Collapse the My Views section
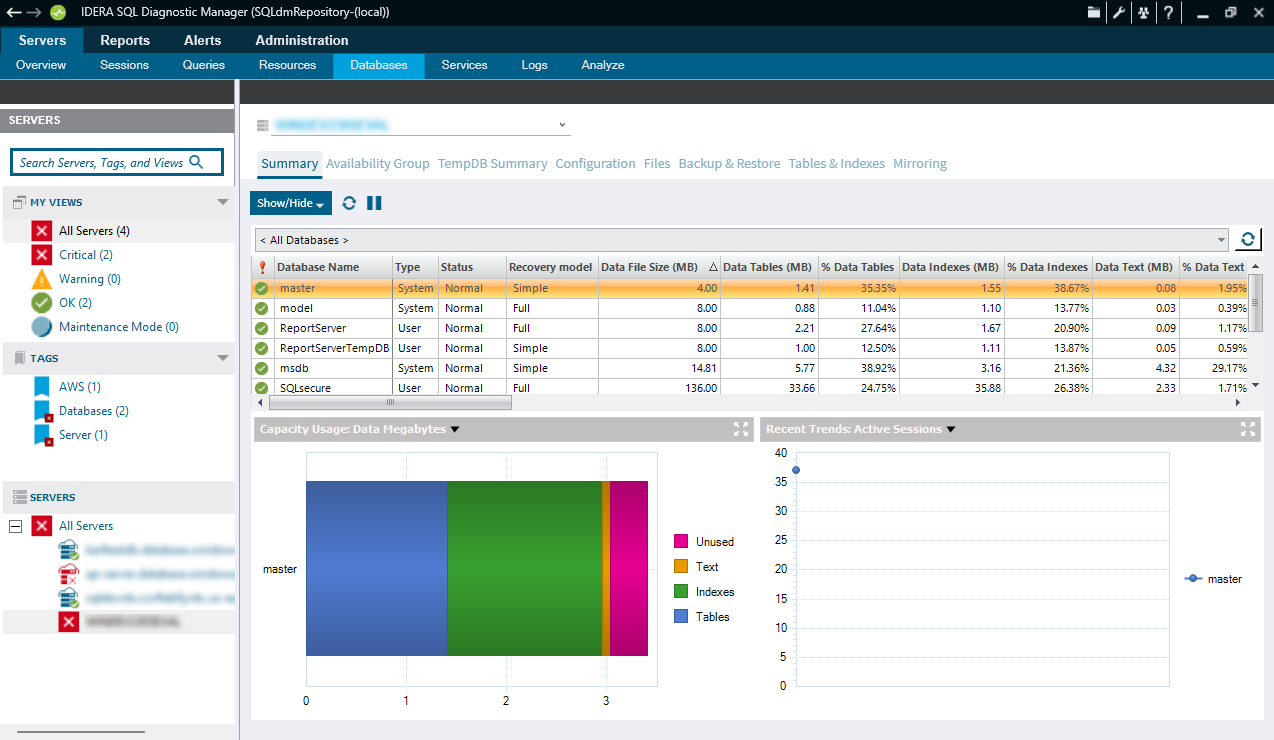1274x740 pixels. pyautogui.click(x=223, y=202)
